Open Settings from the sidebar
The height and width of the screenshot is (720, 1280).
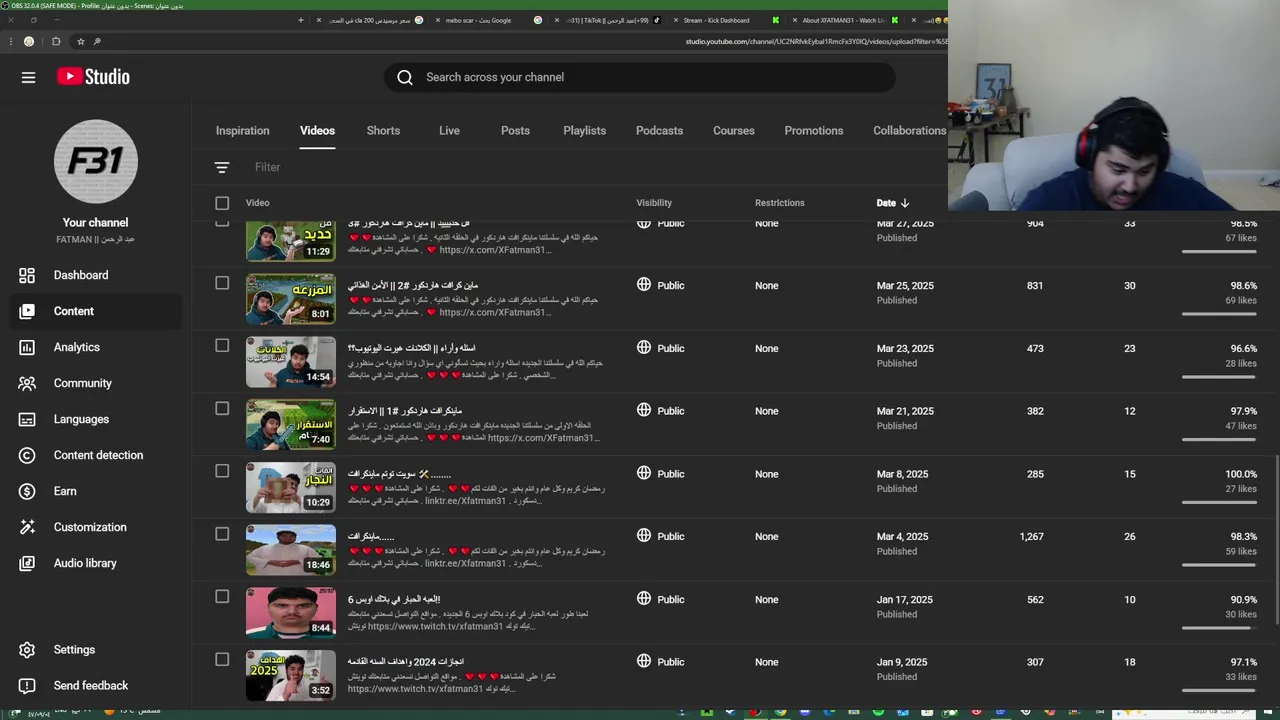(x=74, y=650)
